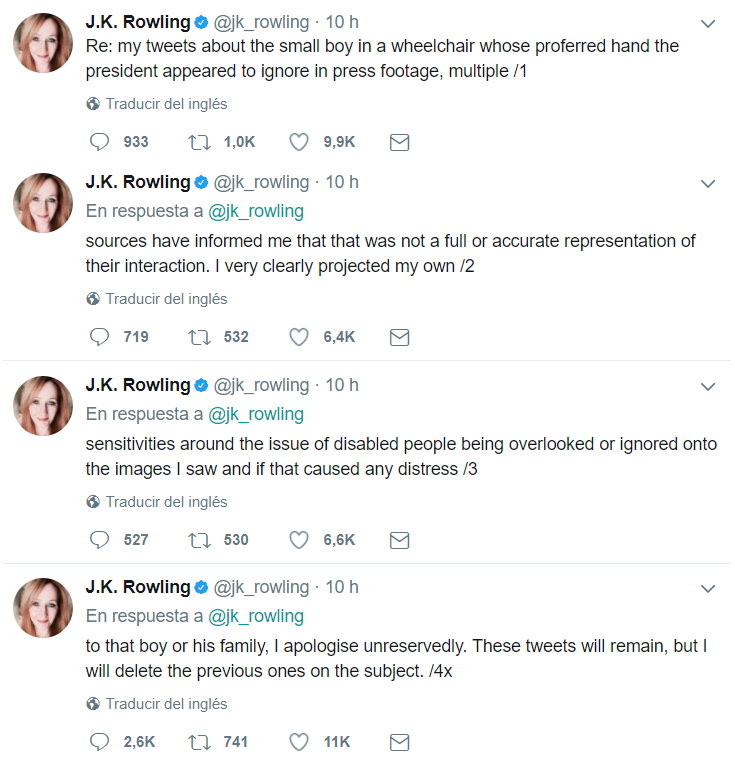Click envelope icon on the final /4x tweet

(x=399, y=742)
